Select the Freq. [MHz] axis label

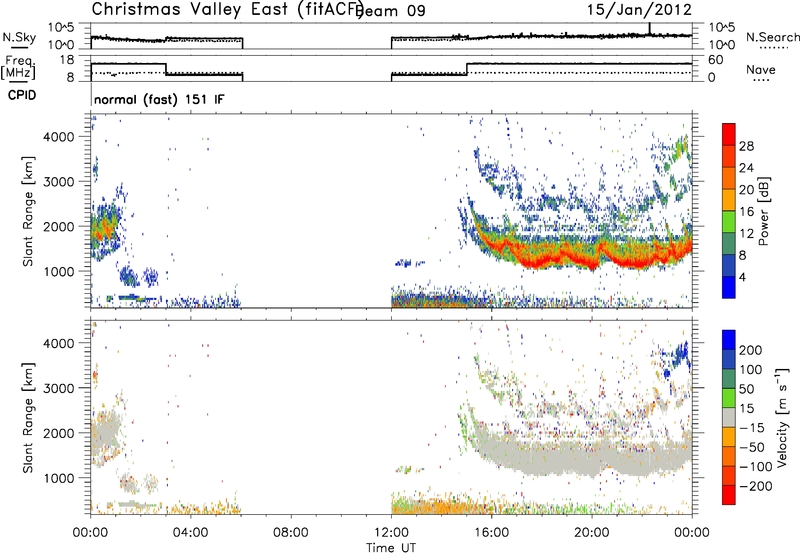click(x=19, y=68)
